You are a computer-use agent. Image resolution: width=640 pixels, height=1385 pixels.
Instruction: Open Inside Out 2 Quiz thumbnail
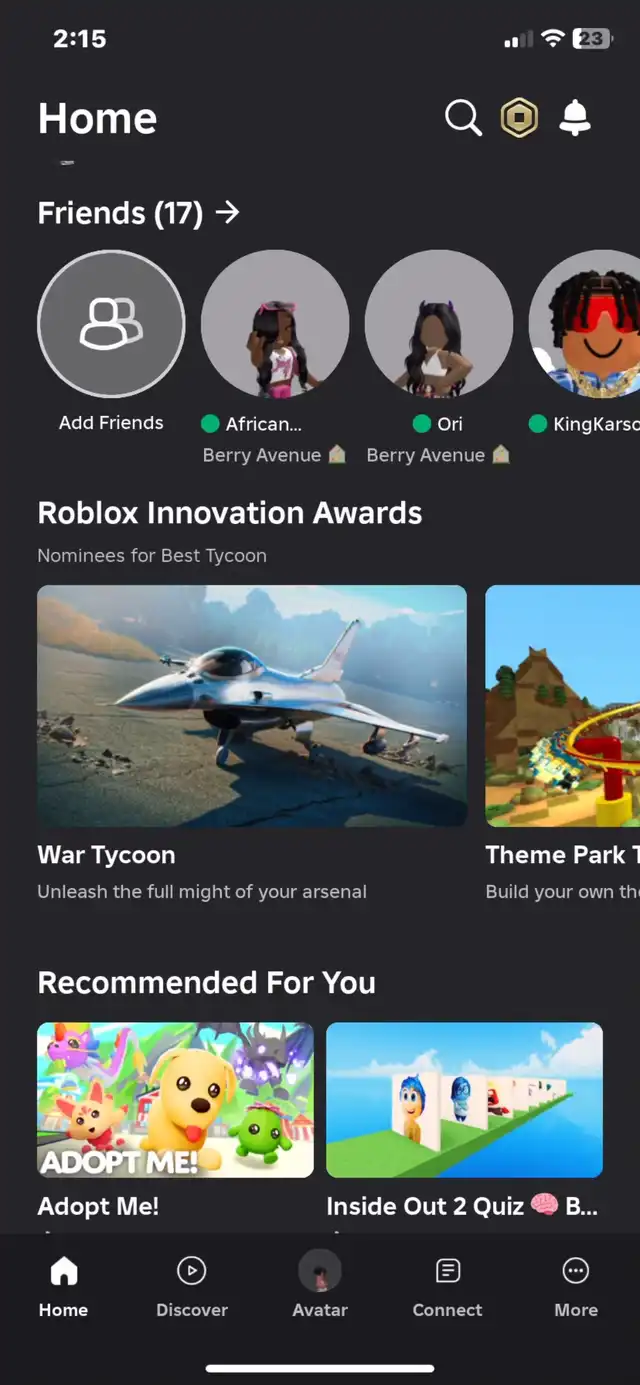(464, 1100)
